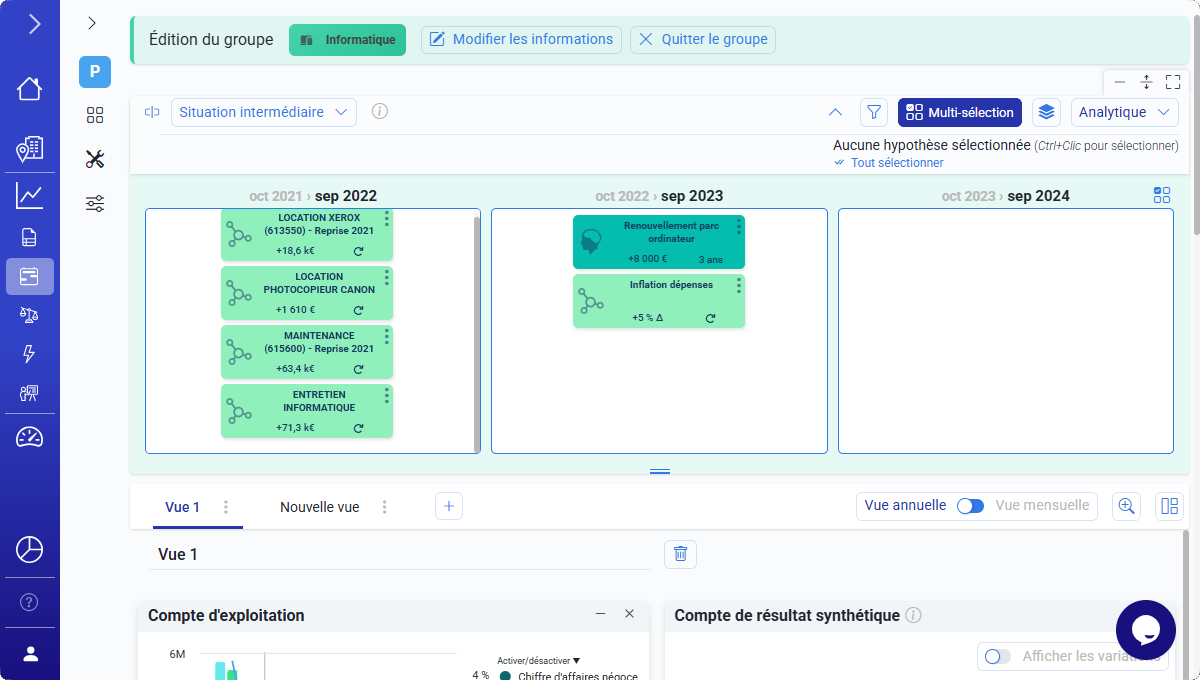
Task: Open the tools wrench icon
Action: tap(95, 159)
